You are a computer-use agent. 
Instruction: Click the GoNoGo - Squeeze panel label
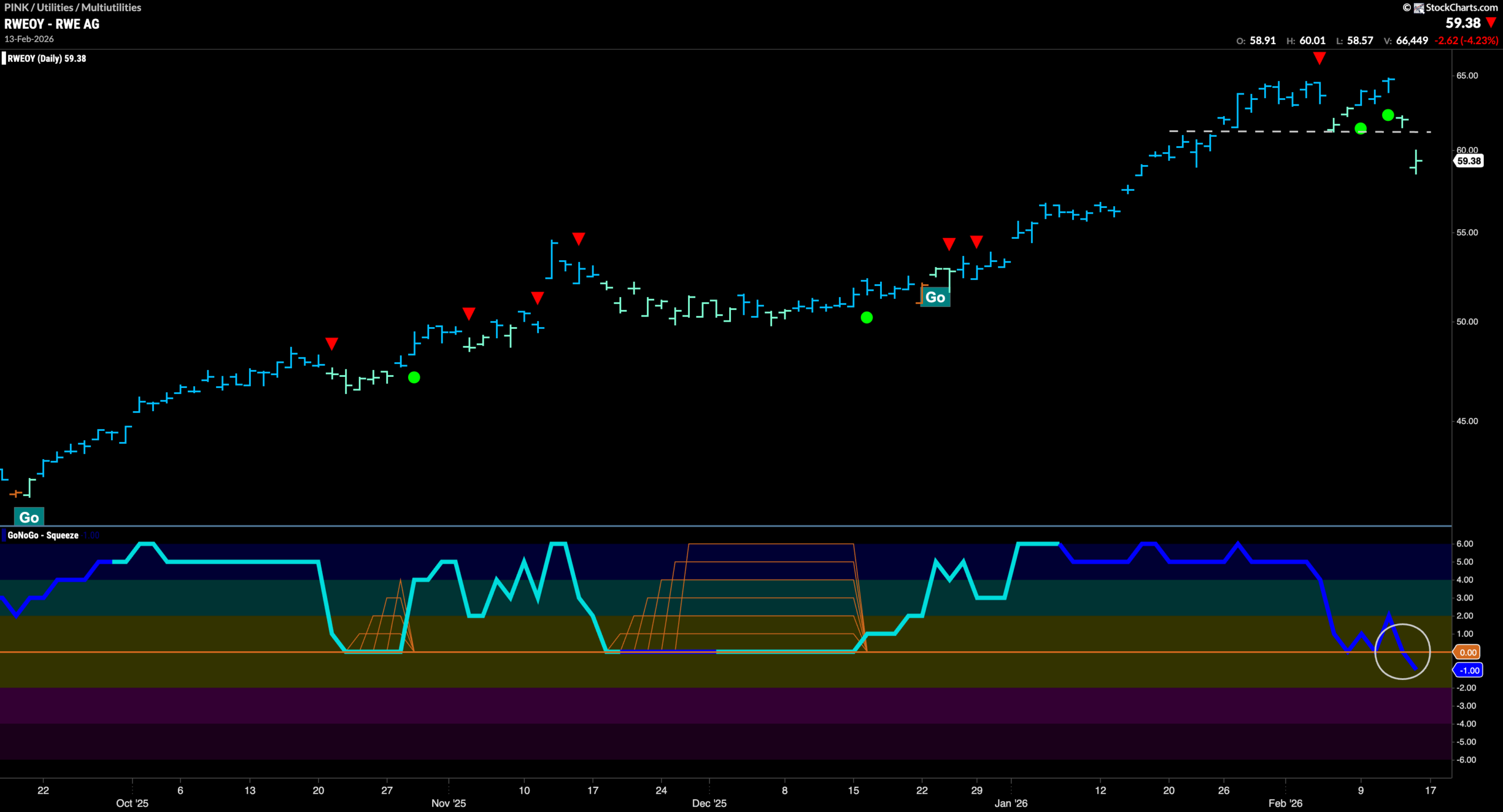(43, 535)
